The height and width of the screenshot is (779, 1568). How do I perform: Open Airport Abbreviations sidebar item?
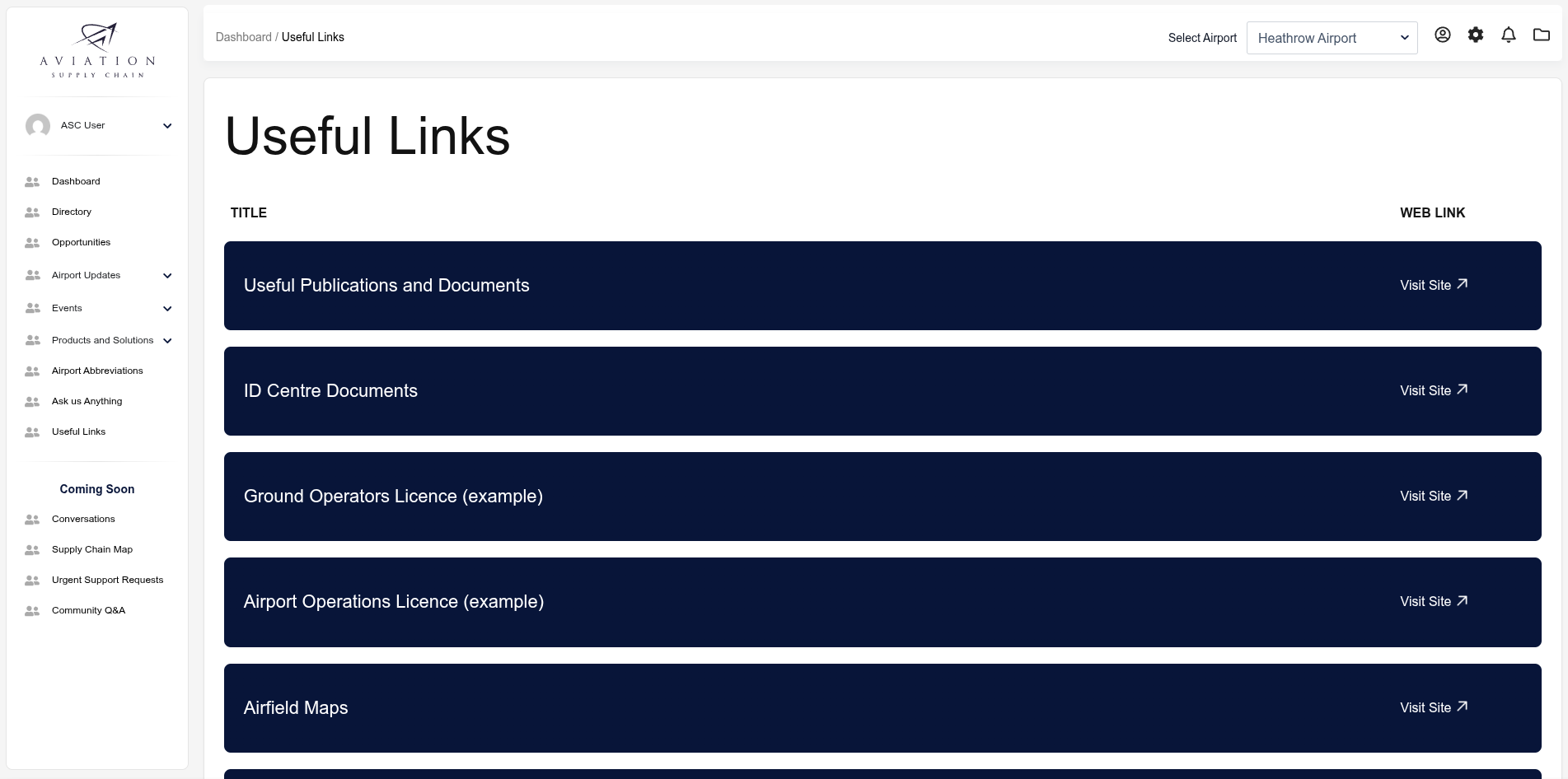[x=97, y=371]
